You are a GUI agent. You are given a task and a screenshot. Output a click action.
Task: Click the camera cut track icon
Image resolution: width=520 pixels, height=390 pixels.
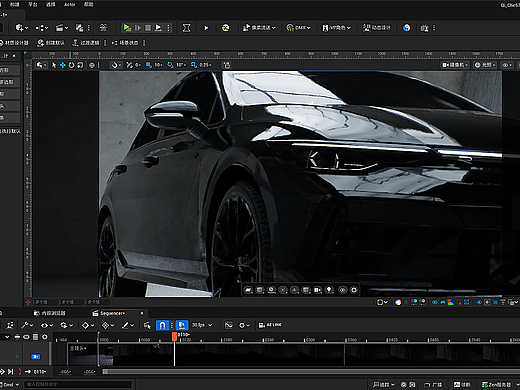pyautogui.click(x=36, y=357)
